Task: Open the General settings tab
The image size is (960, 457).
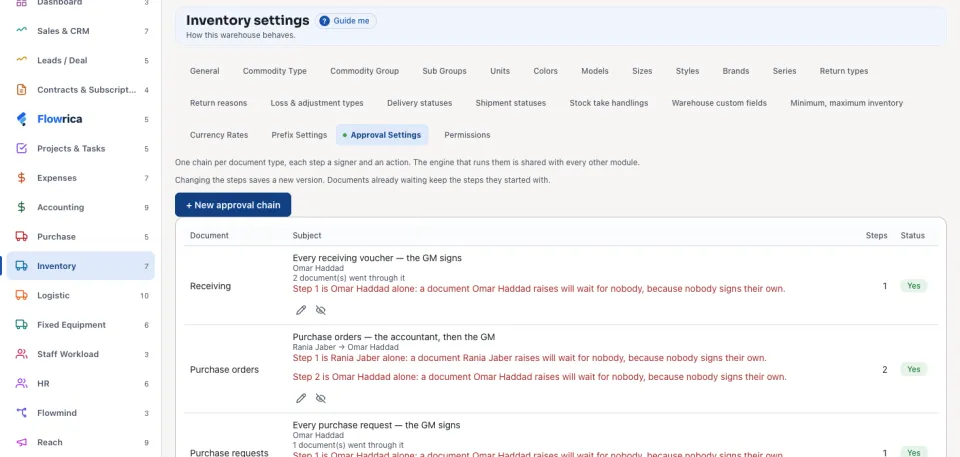Action: coord(204,71)
